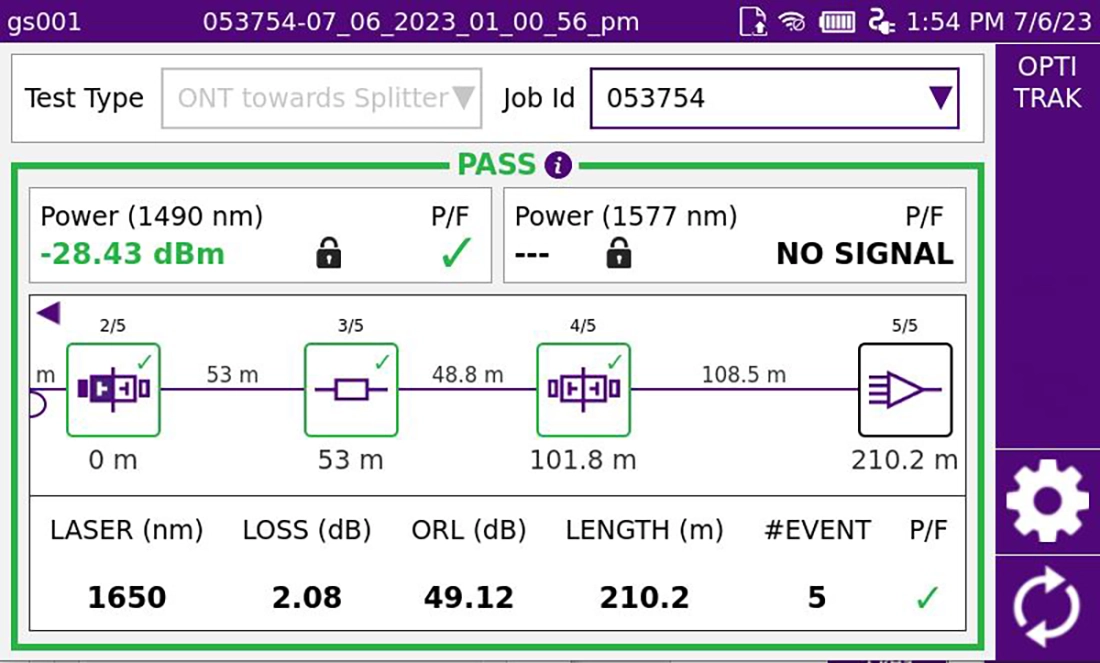Select the 5/5 splitter event icon
Image resolution: width=1100 pixels, height=663 pixels.
[x=905, y=389]
